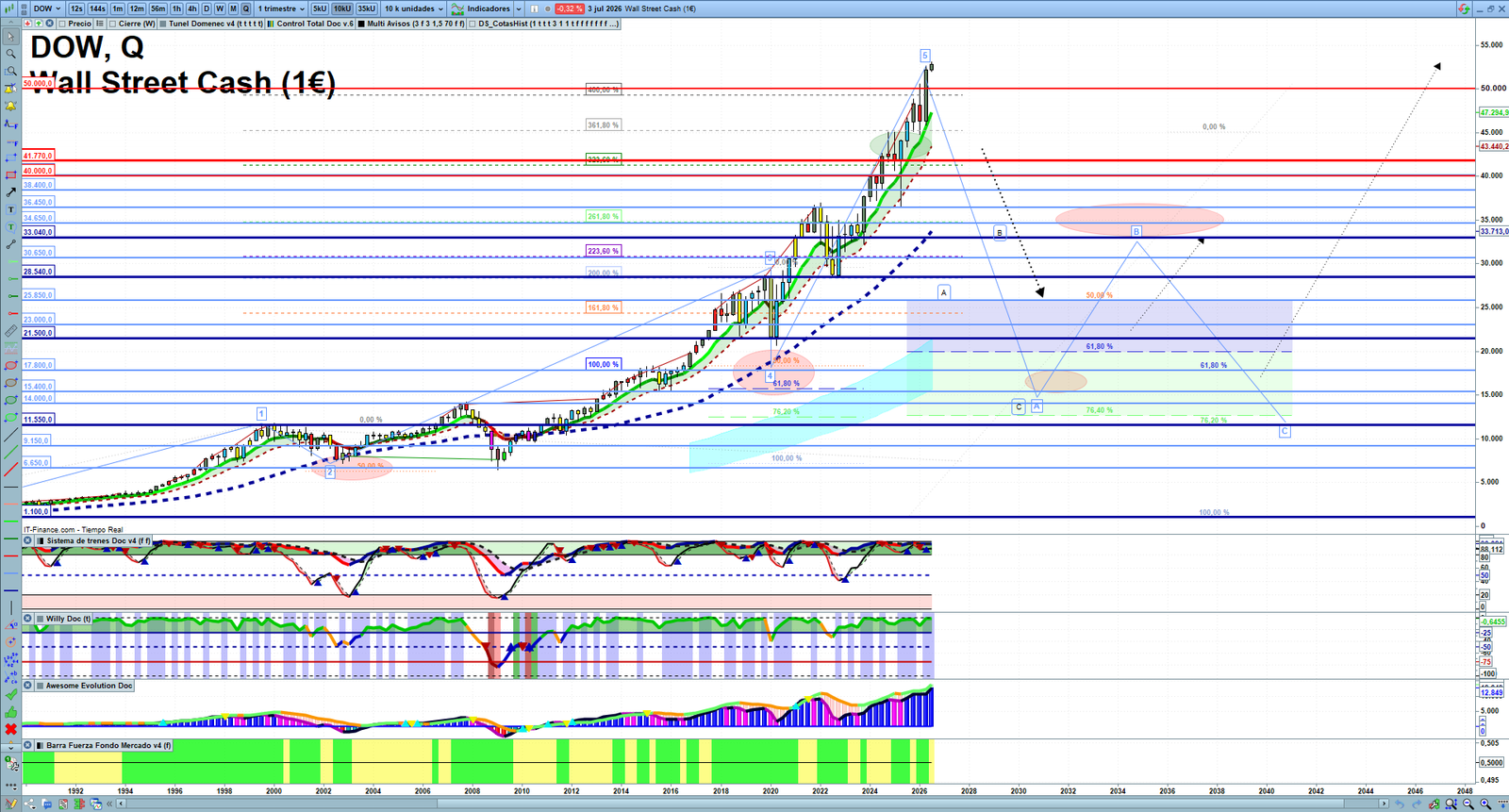Select the brown ellipse drawing tool

coord(10,383)
